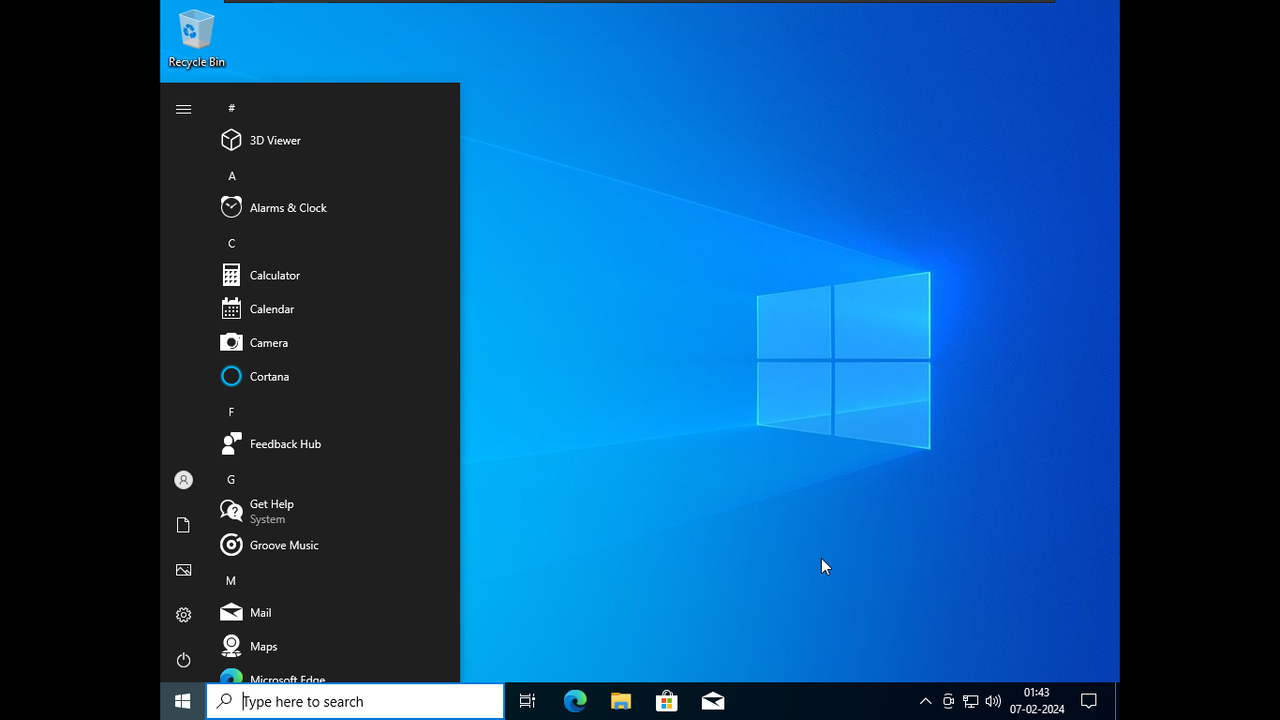
Task: Click the Power button
Action: pyautogui.click(x=183, y=660)
